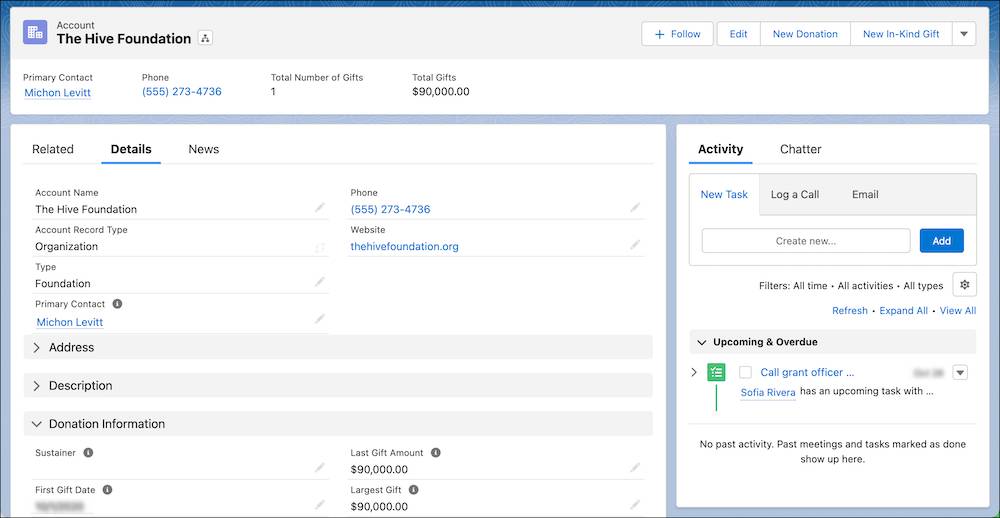Click the Edit button

(x=739, y=34)
